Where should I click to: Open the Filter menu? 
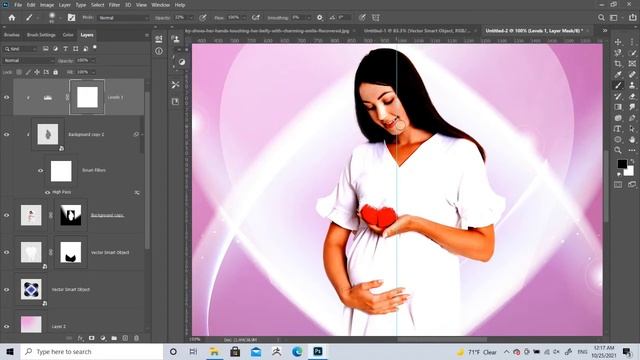114,5
